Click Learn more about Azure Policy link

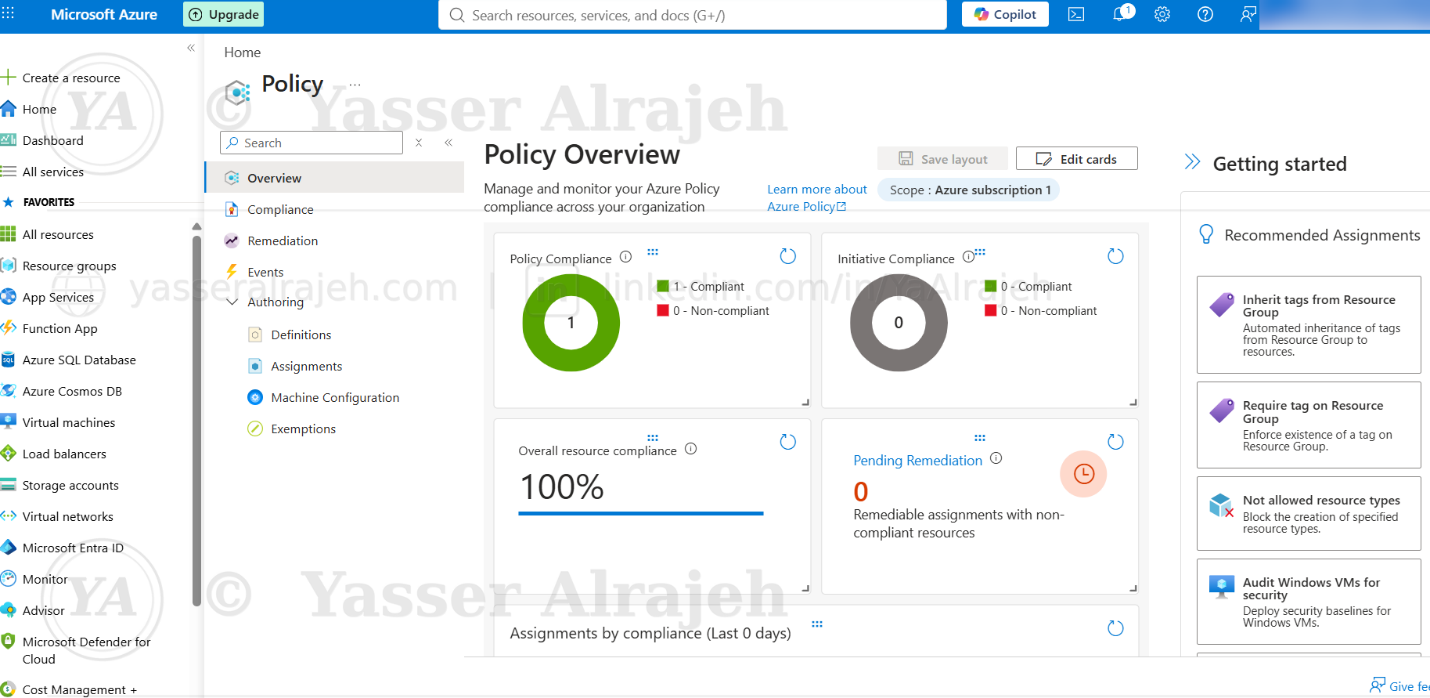click(817, 198)
